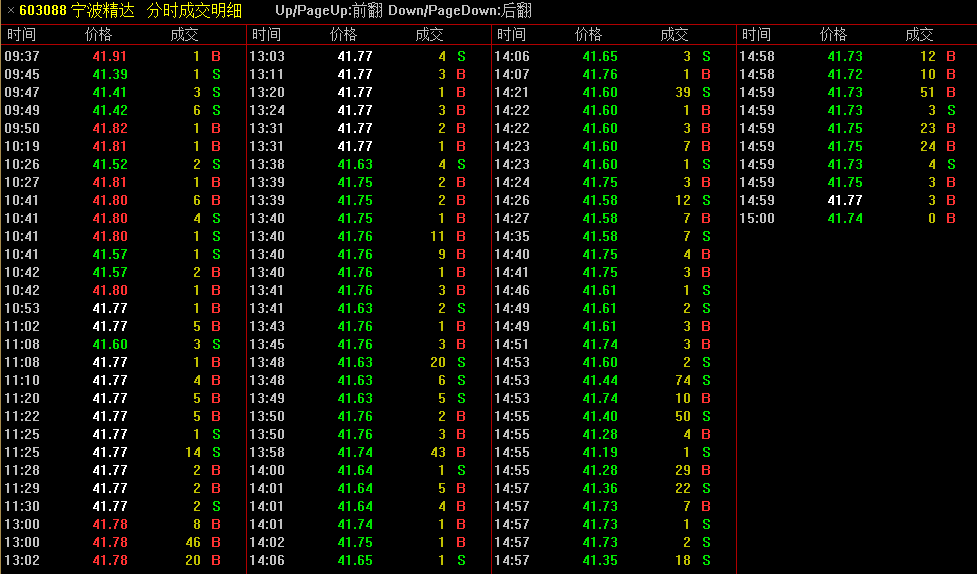This screenshot has width=977, height=574.
Task: Click the 13:03 time cell
Action: [x=267, y=56]
